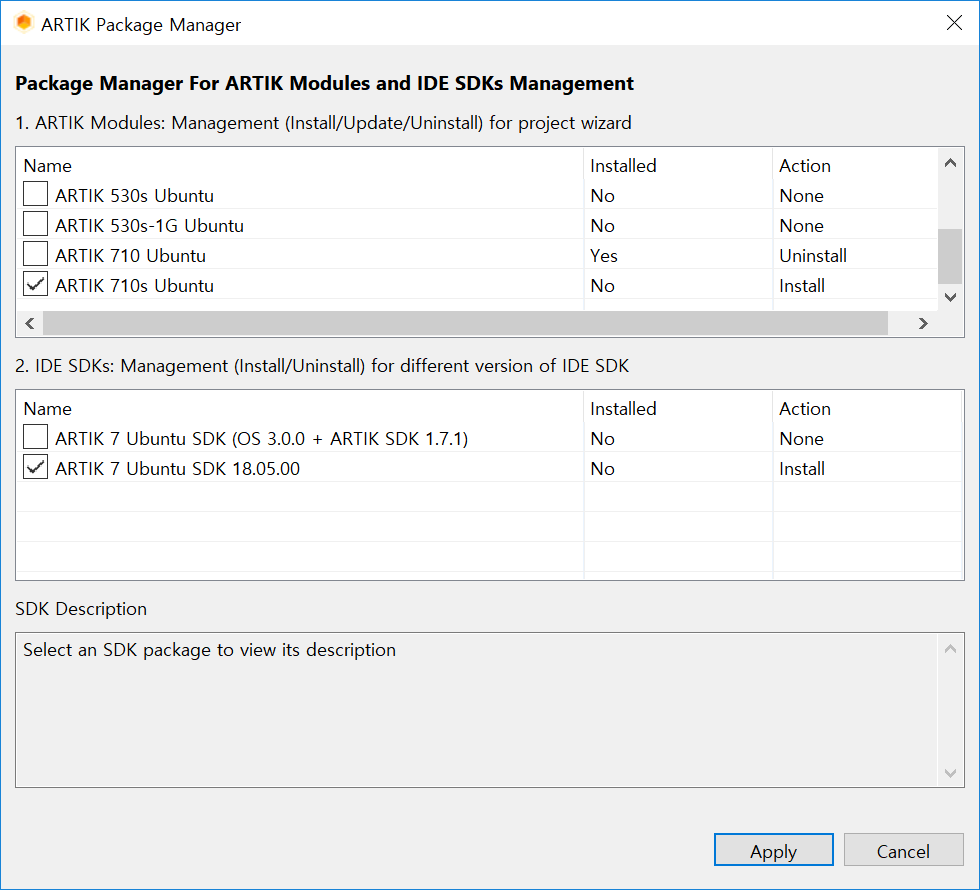This screenshot has width=980, height=890.
Task: Click SDK Description scroll down arrow
Action: pos(951,773)
